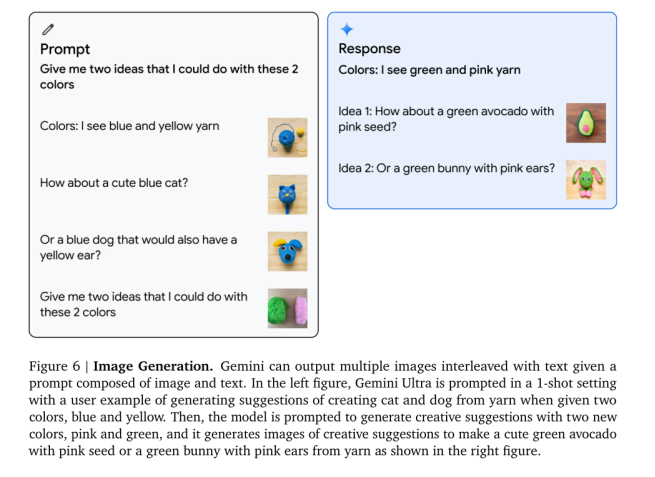
Task: Click the Response panel heading
Action: (x=369, y=49)
